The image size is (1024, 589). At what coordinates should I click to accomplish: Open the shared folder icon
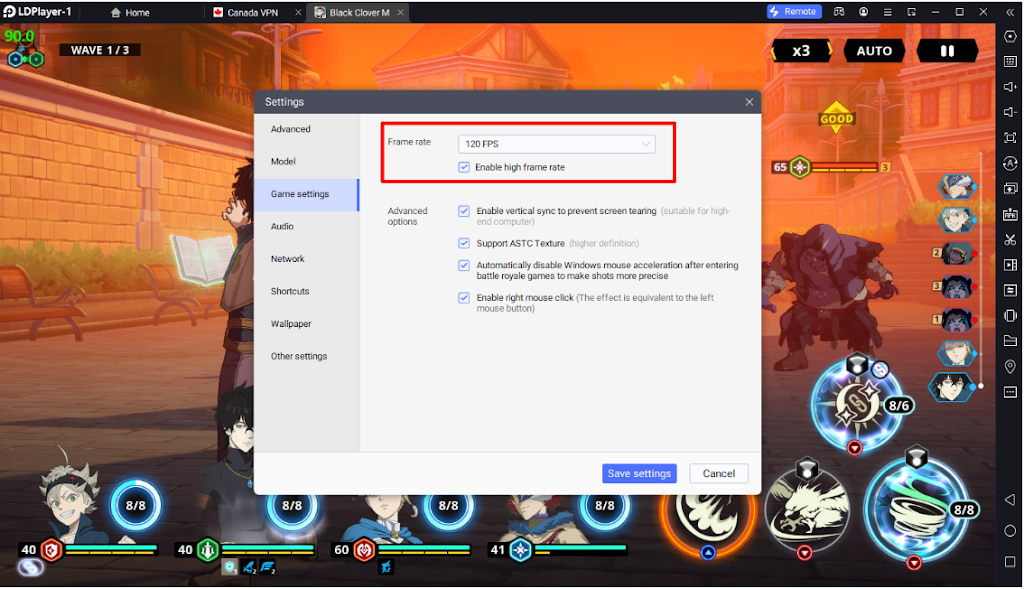[1010, 341]
